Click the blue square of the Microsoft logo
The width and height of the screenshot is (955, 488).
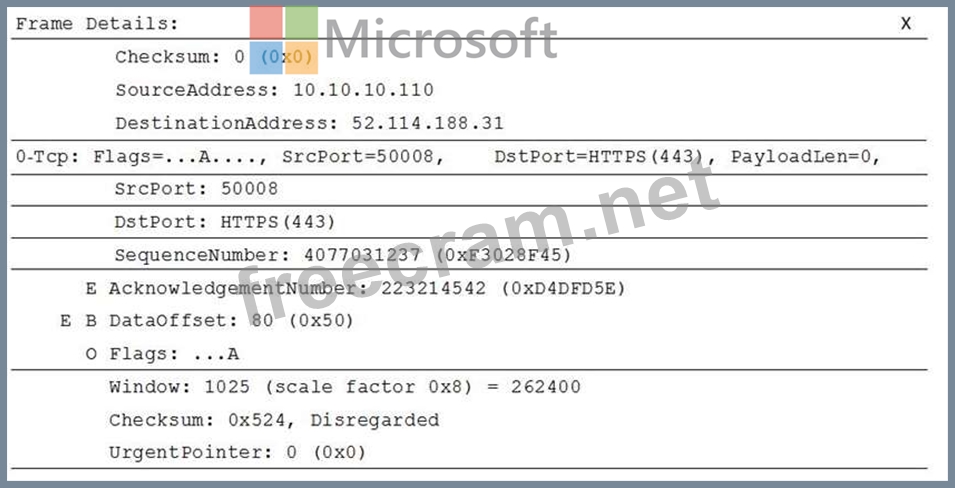click(x=266, y=58)
